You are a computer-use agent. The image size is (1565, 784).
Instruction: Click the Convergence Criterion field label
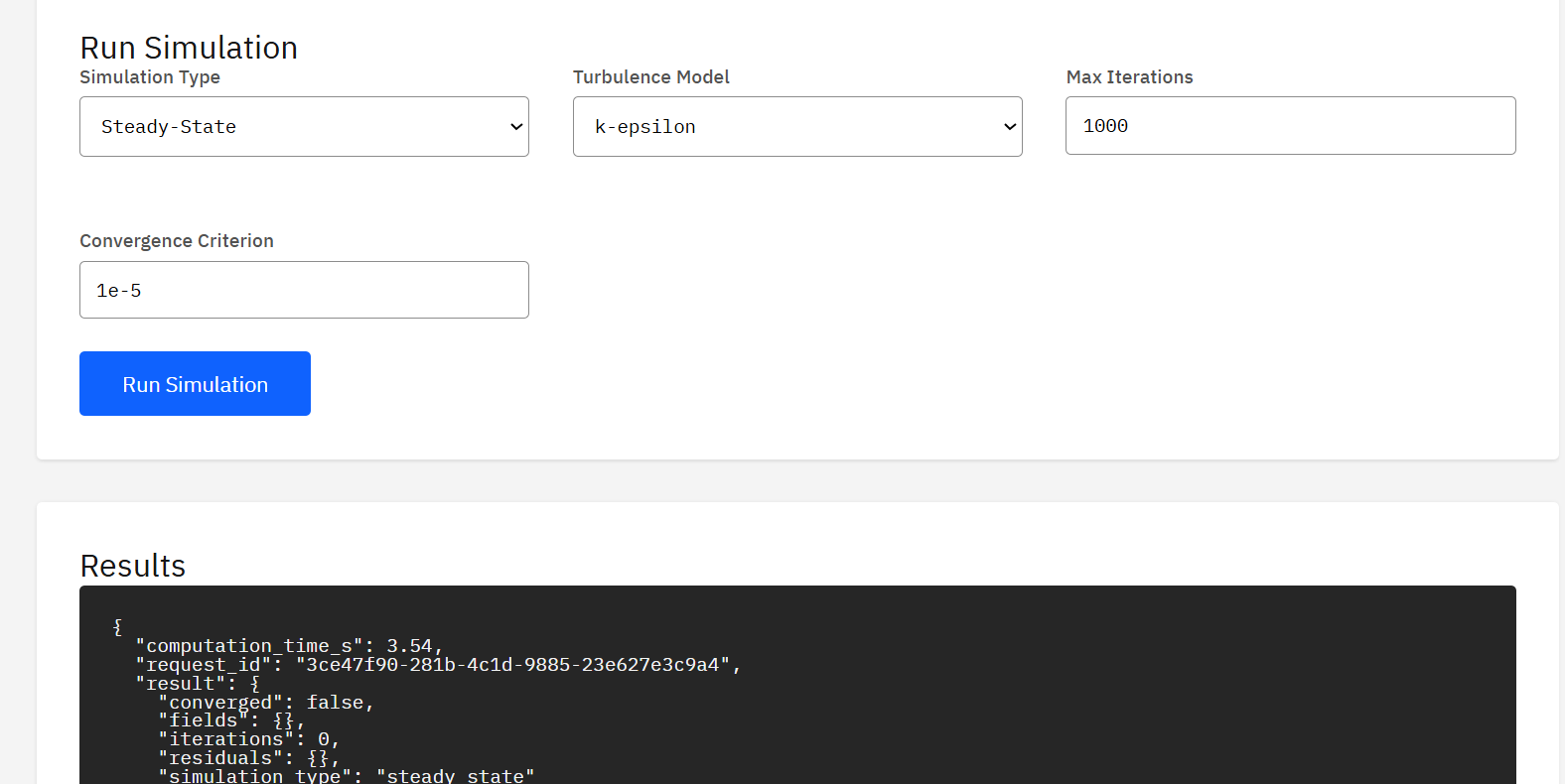click(x=177, y=241)
